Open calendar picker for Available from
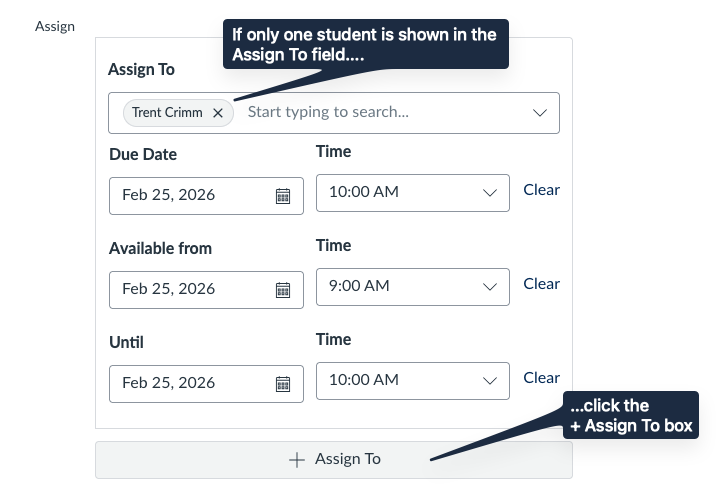 tap(283, 289)
